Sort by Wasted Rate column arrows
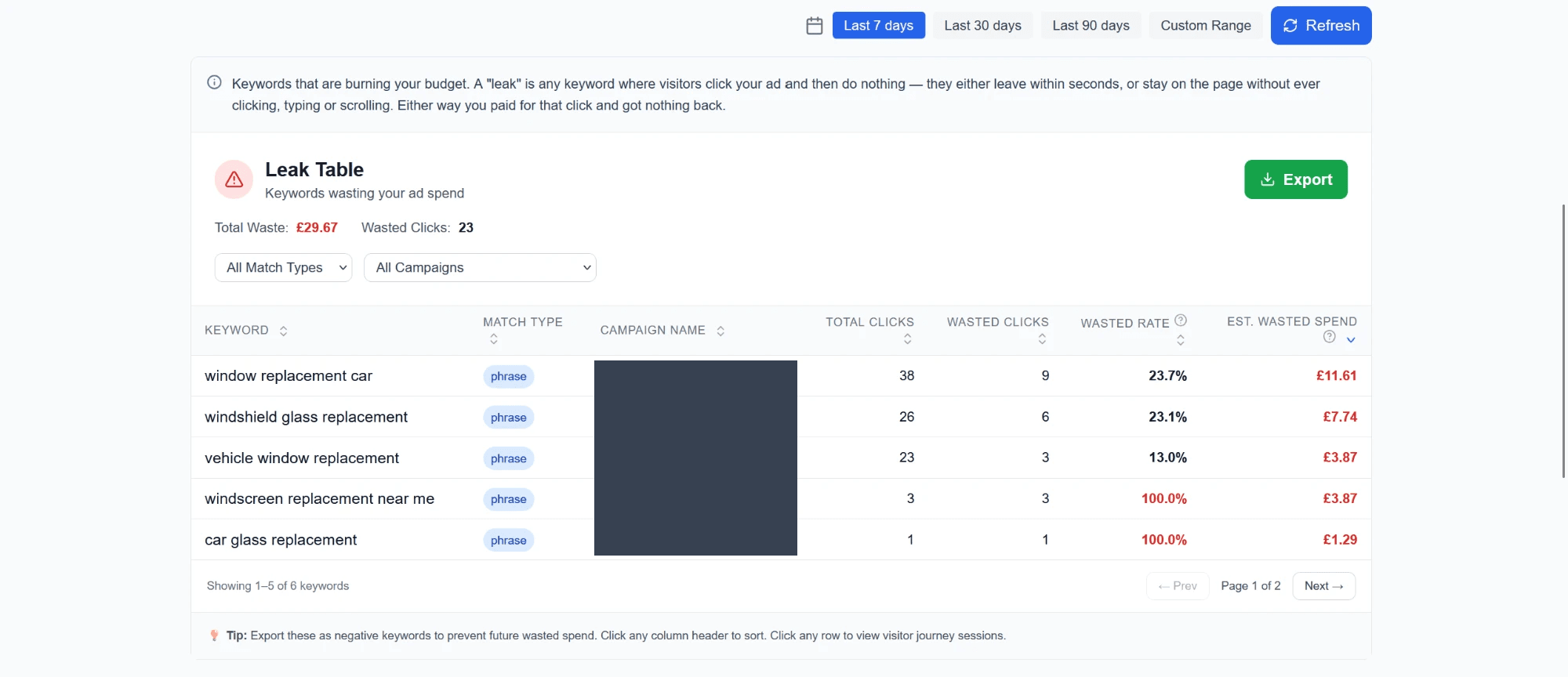Screen dimensions: 1568x677 click(1181, 340)
